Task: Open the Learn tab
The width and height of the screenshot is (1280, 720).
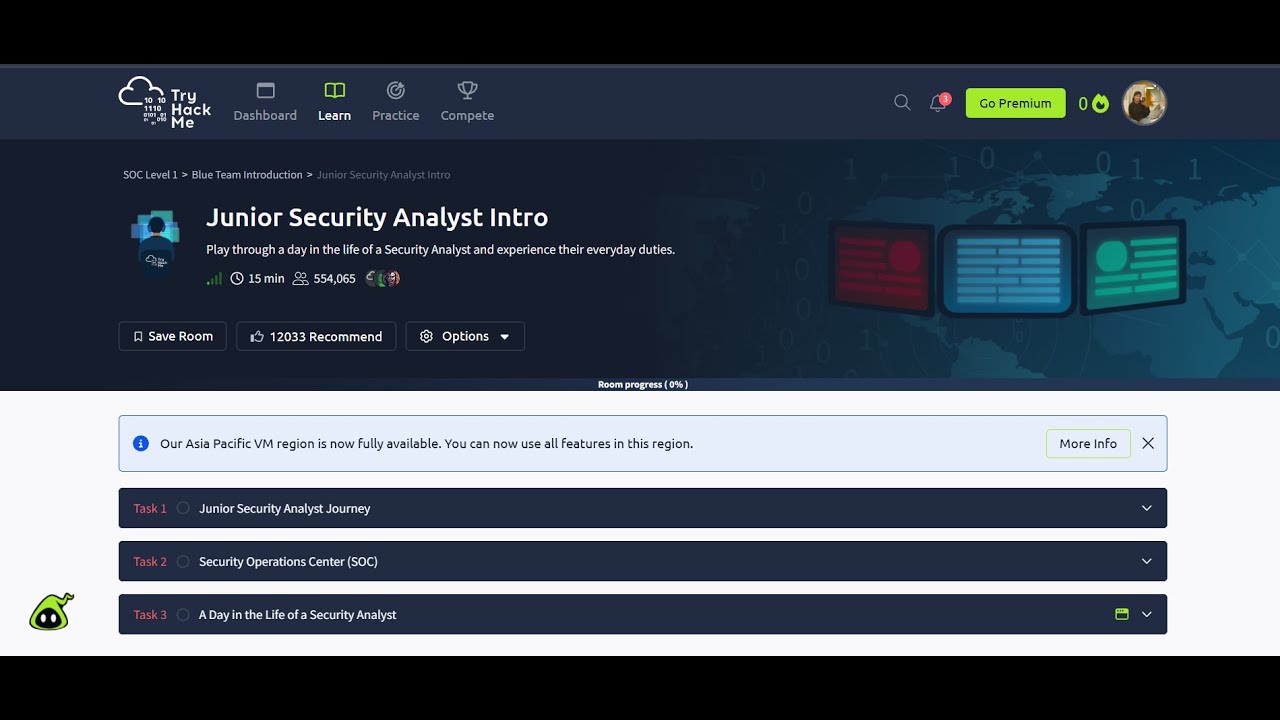Action: [x=334, y=102]
